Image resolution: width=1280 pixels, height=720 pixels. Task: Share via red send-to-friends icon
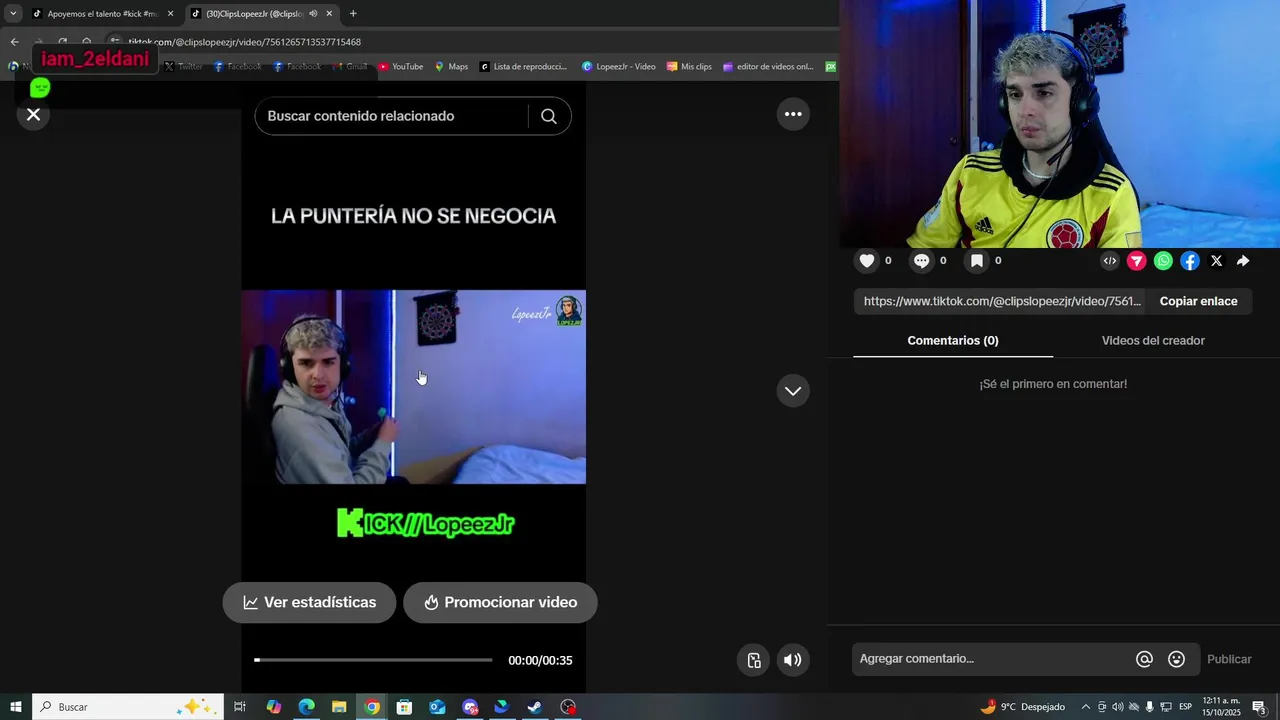tap(1137, 261)
